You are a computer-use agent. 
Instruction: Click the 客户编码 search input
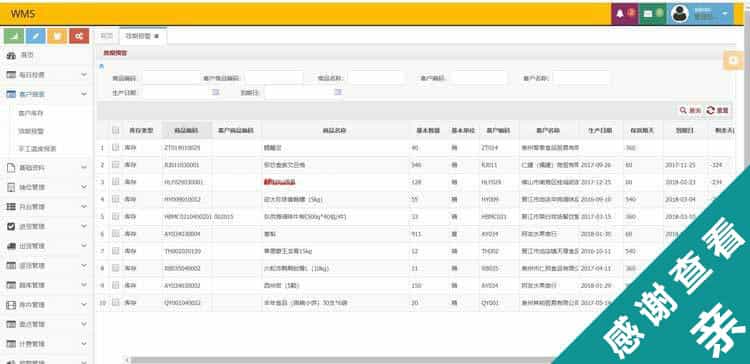point(479,77)
